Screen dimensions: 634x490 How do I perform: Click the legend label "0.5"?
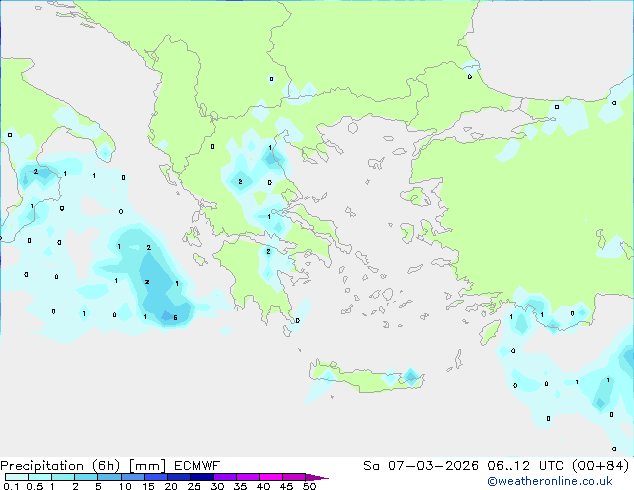[35, 486]
